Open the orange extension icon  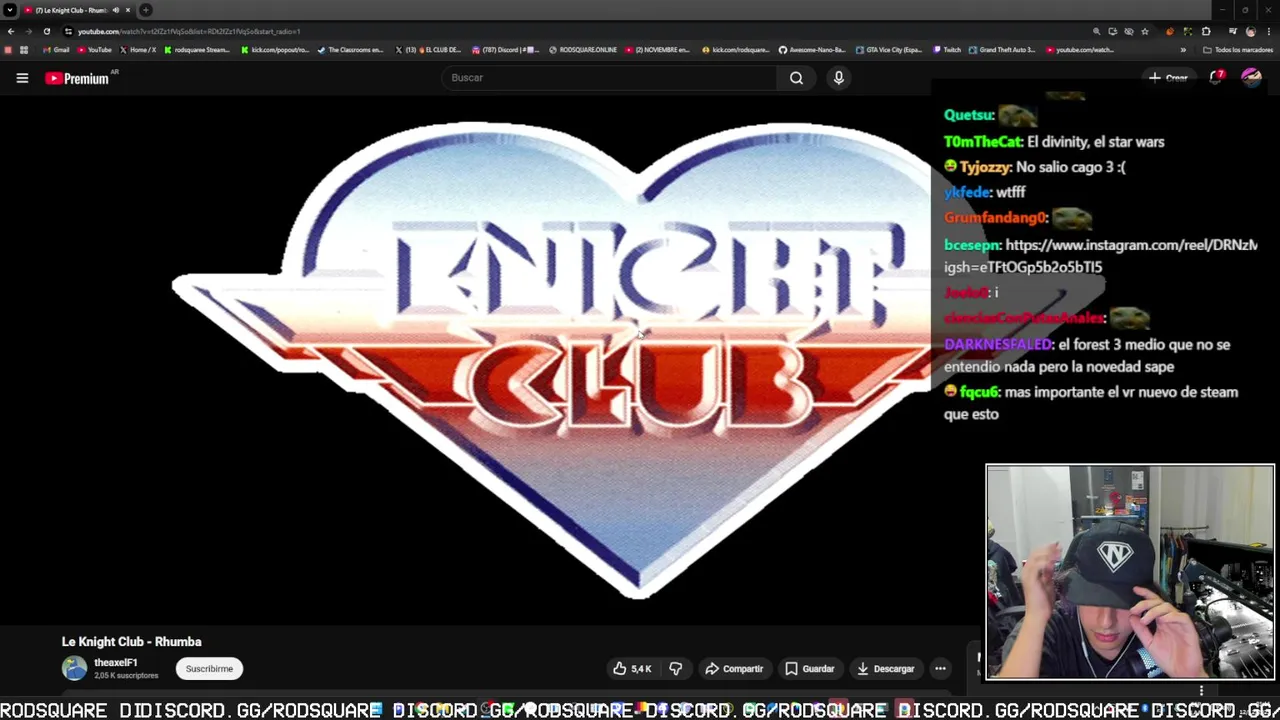[x=1169, y=31]
